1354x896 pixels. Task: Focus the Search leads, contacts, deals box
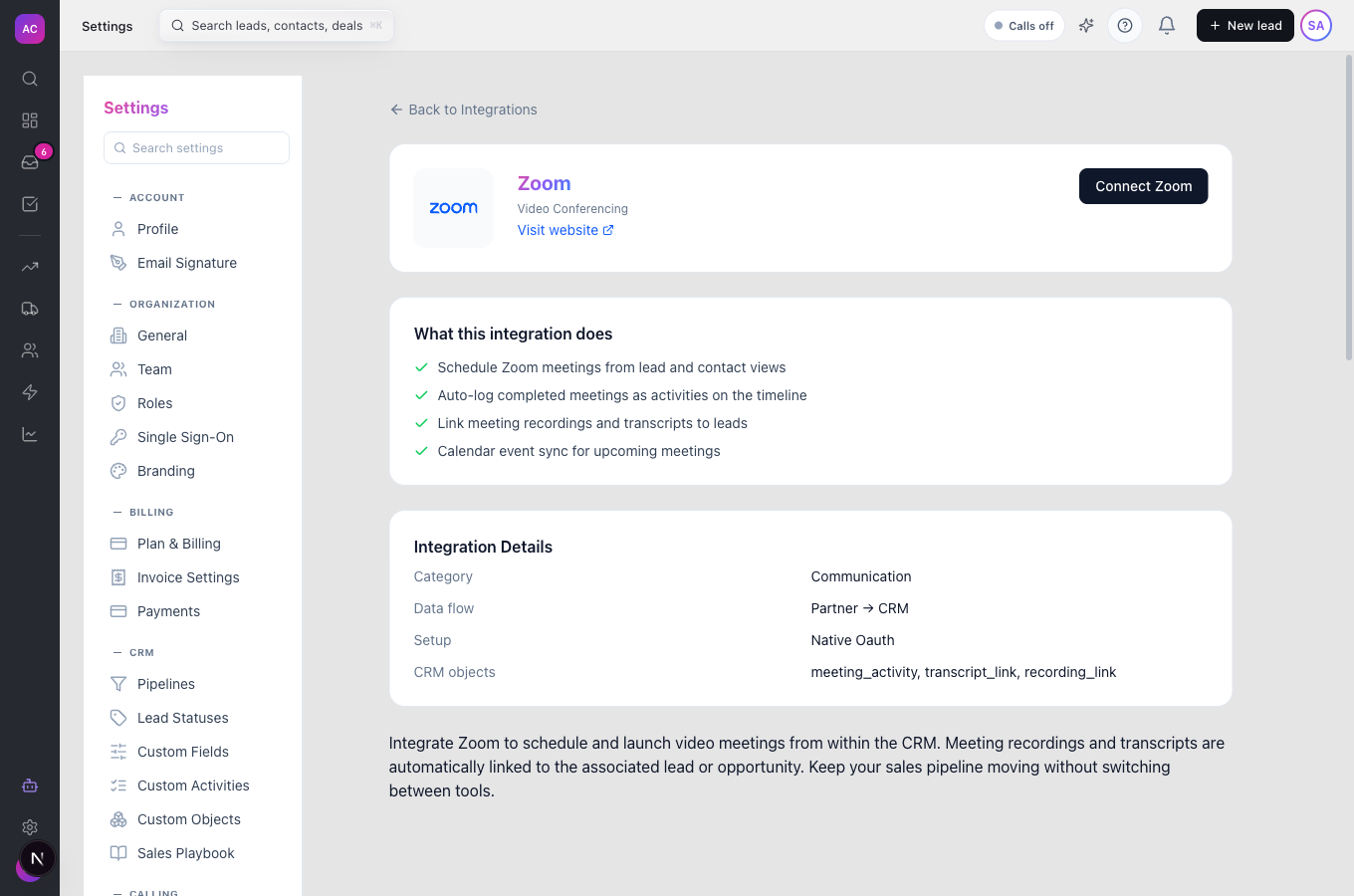point(277,26)
